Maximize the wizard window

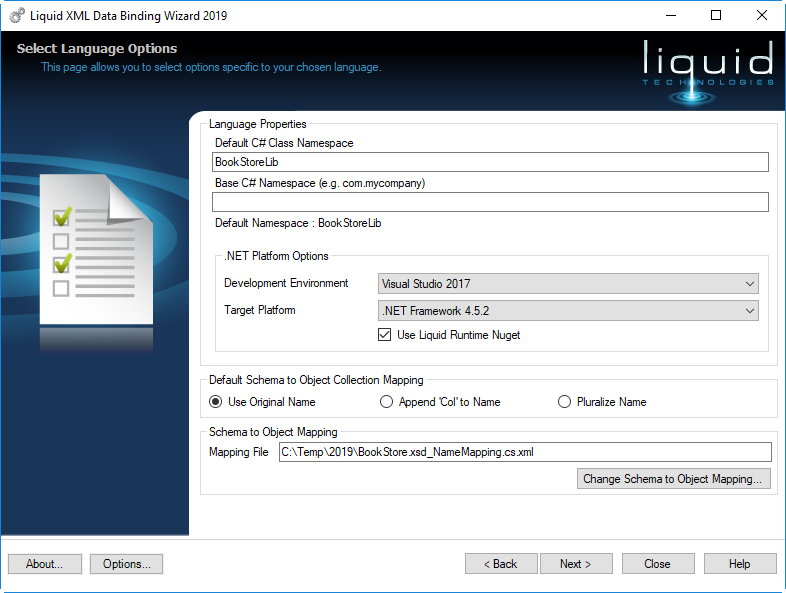coord(716,15)
